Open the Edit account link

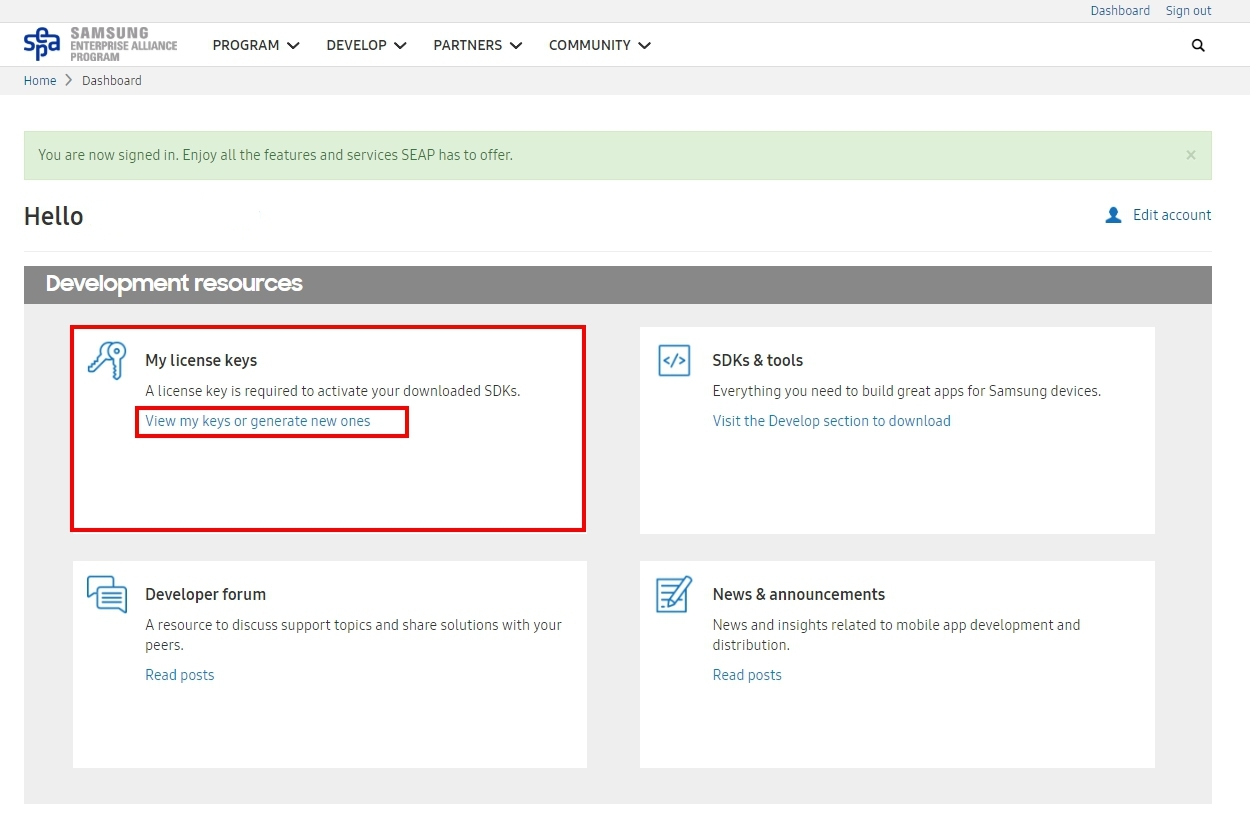click(x=1172, y=215)
